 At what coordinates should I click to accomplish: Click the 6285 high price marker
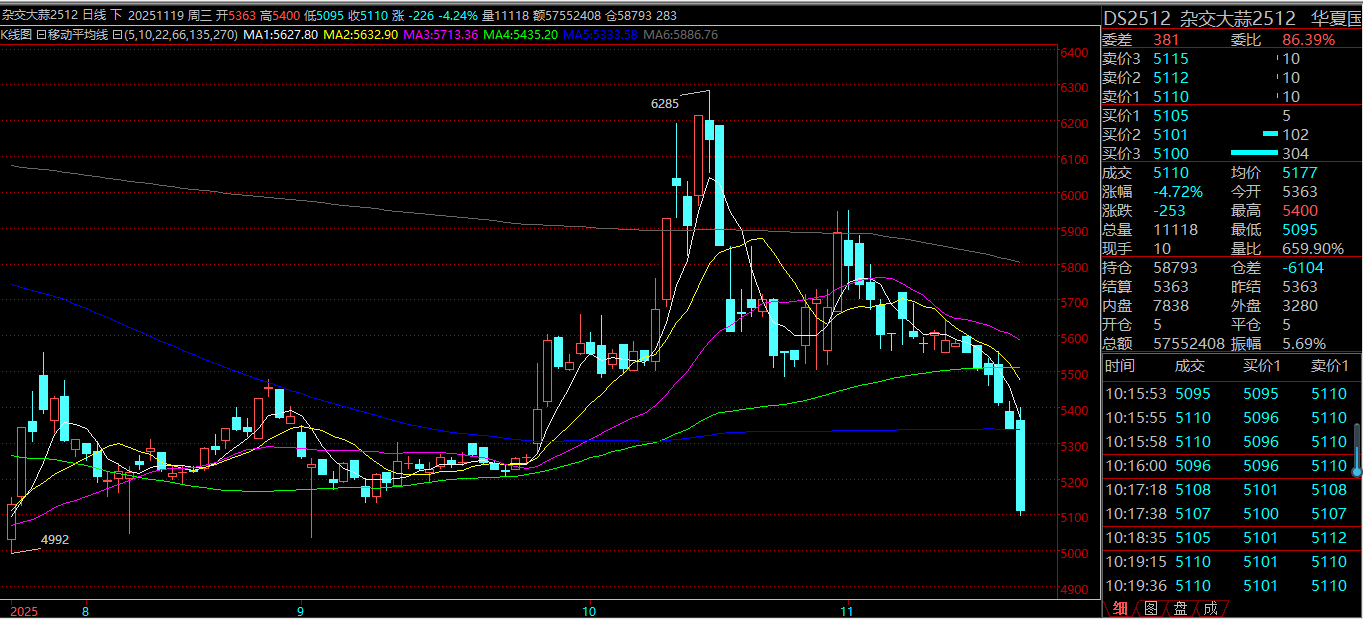click(664, 103)
